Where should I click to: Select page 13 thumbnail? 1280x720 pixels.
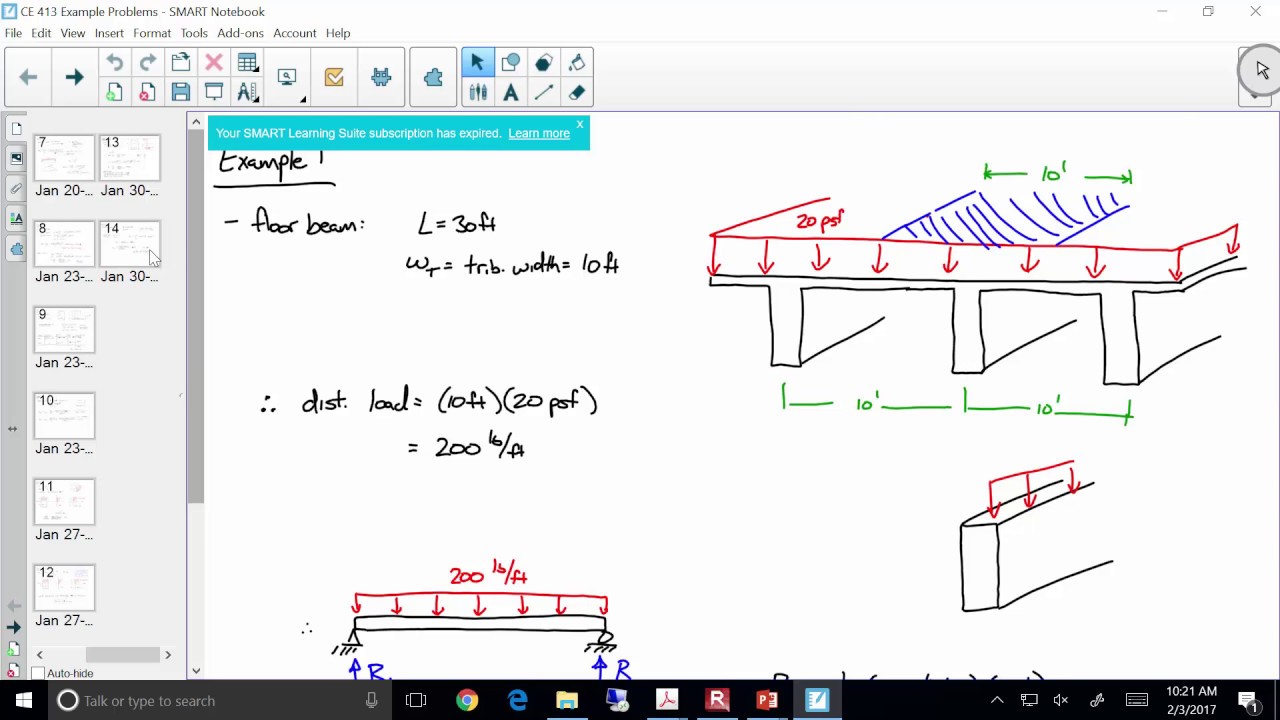[129, 158]
